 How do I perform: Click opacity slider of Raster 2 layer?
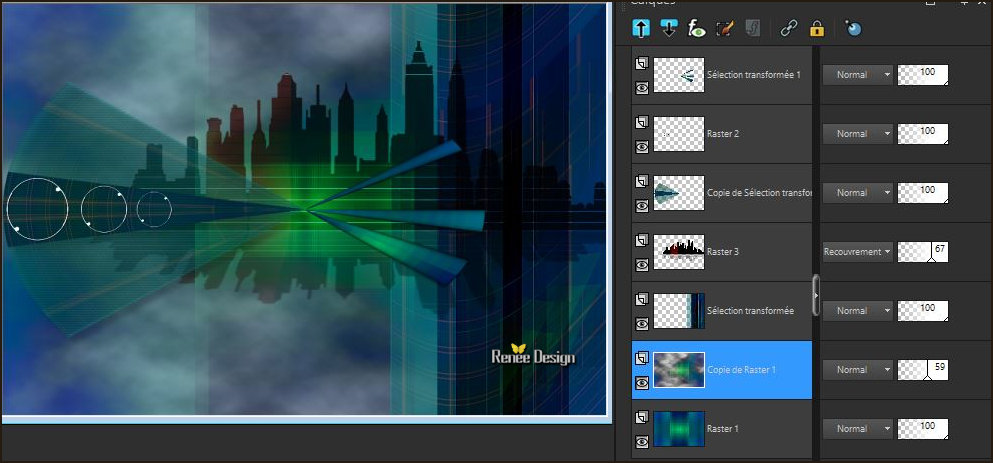pos(923,134)
